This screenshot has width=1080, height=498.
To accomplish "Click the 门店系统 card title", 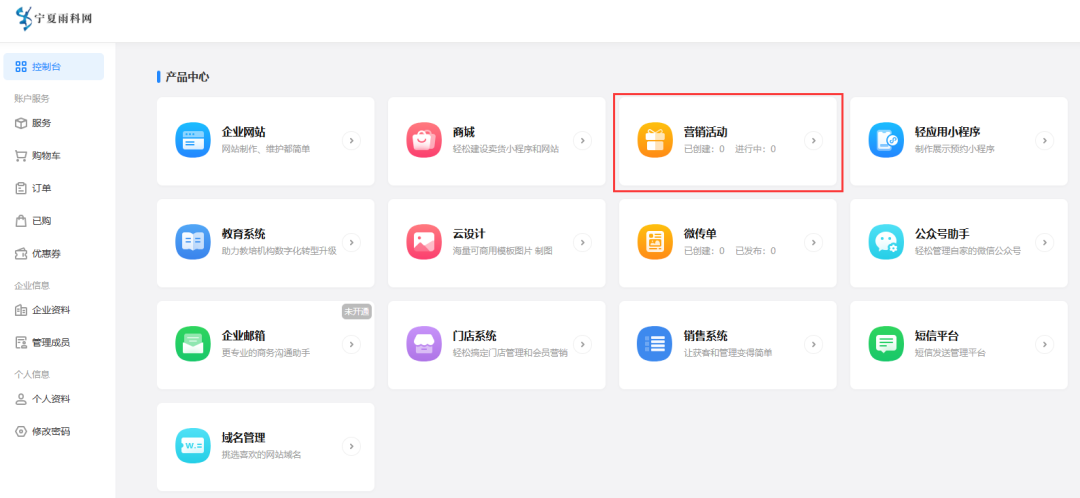I will (x=475, y=336).
